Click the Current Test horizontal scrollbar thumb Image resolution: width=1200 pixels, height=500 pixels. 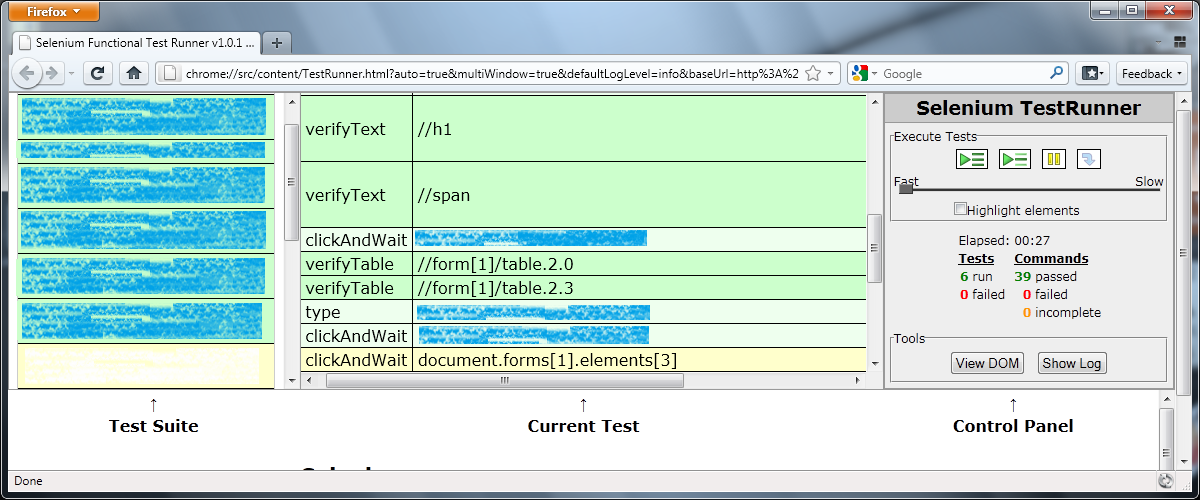(505, 380)
